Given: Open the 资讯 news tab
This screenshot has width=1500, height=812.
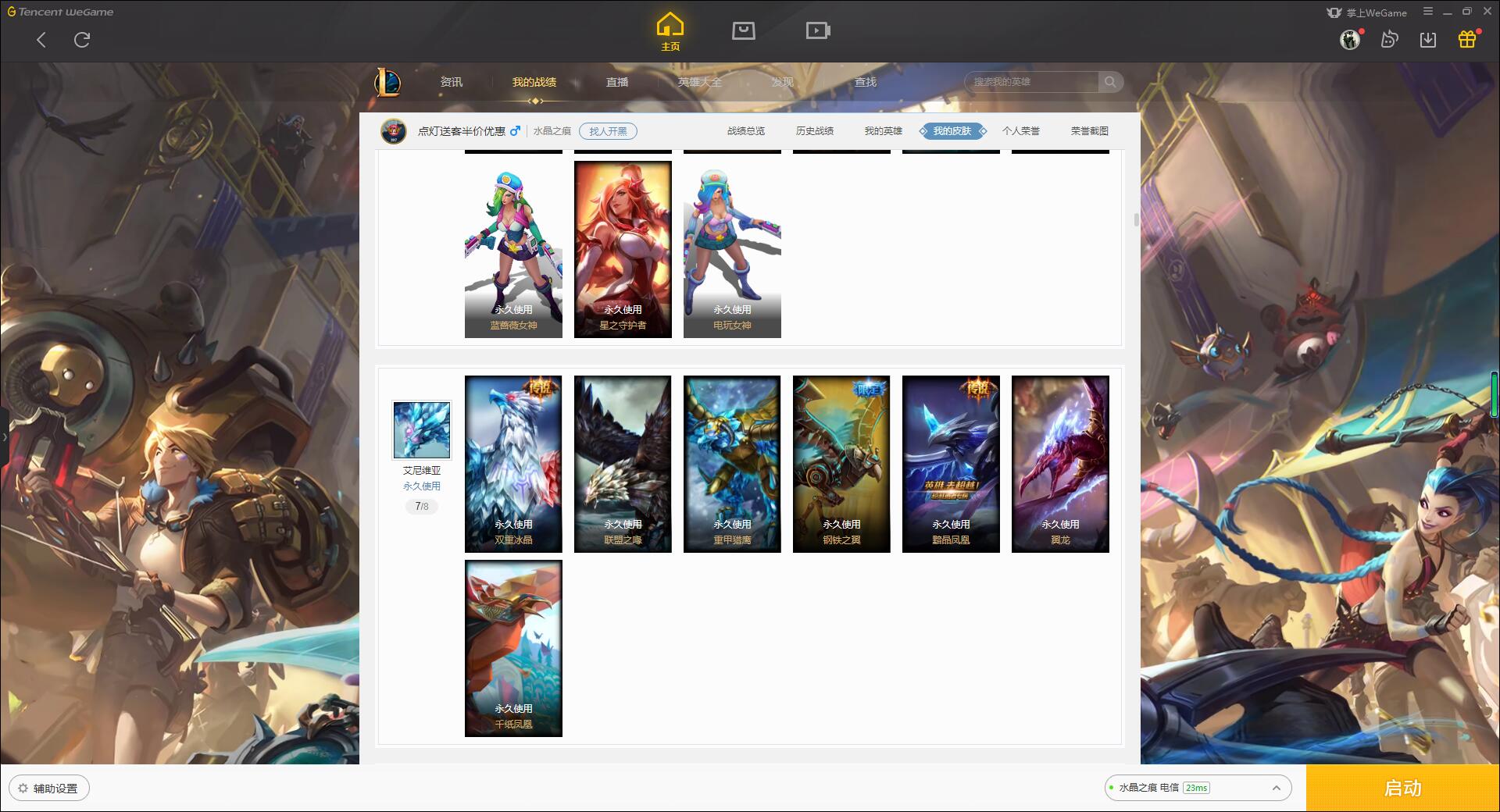Looking at the screenshot, I should click(x=452, y=82).
